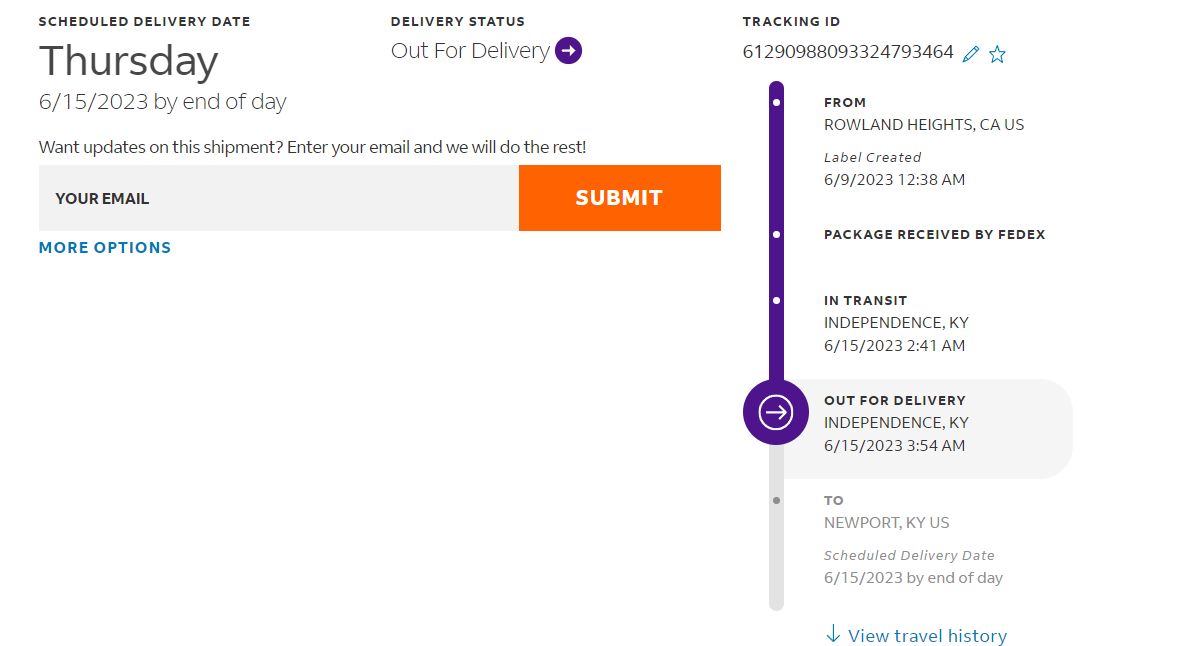Open the More Options link
Screen dimensions: 1195x646
[x=105, y=248]
